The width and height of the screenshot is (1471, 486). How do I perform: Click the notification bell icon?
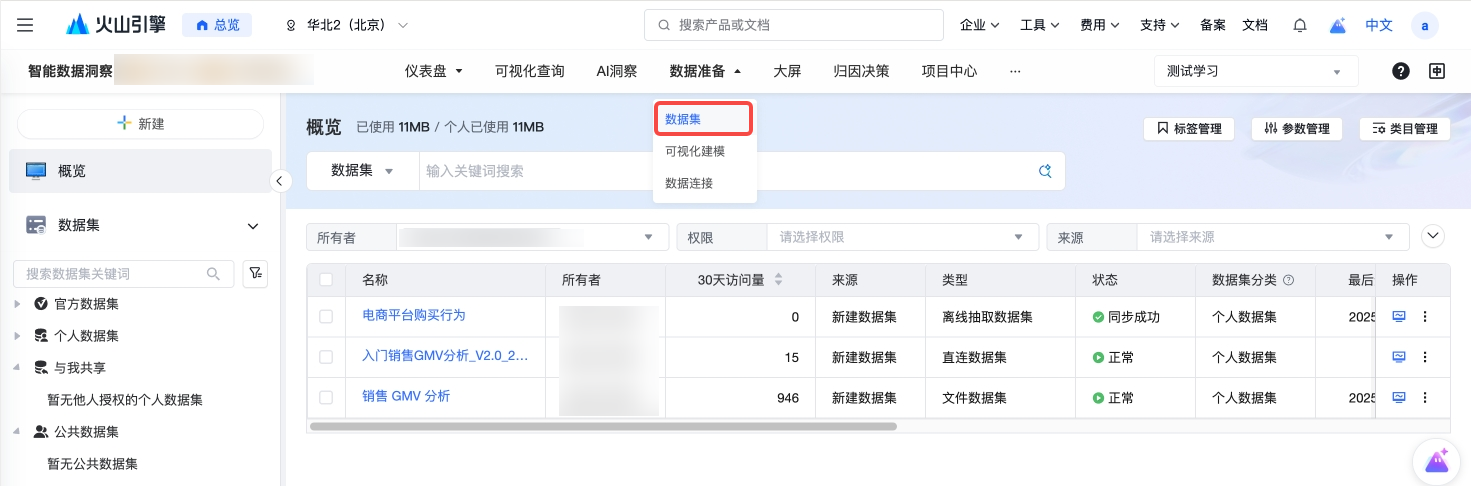1299,25
